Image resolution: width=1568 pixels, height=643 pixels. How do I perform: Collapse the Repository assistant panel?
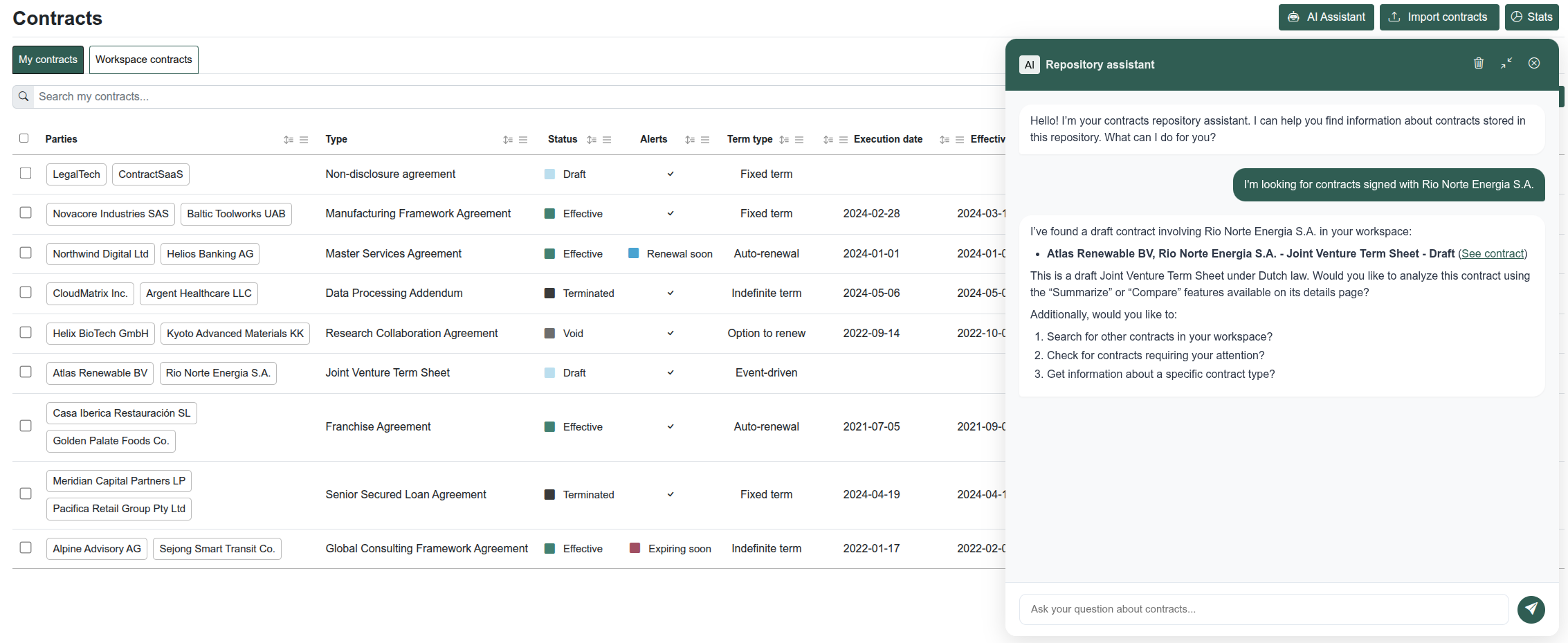coord(1506,64)
